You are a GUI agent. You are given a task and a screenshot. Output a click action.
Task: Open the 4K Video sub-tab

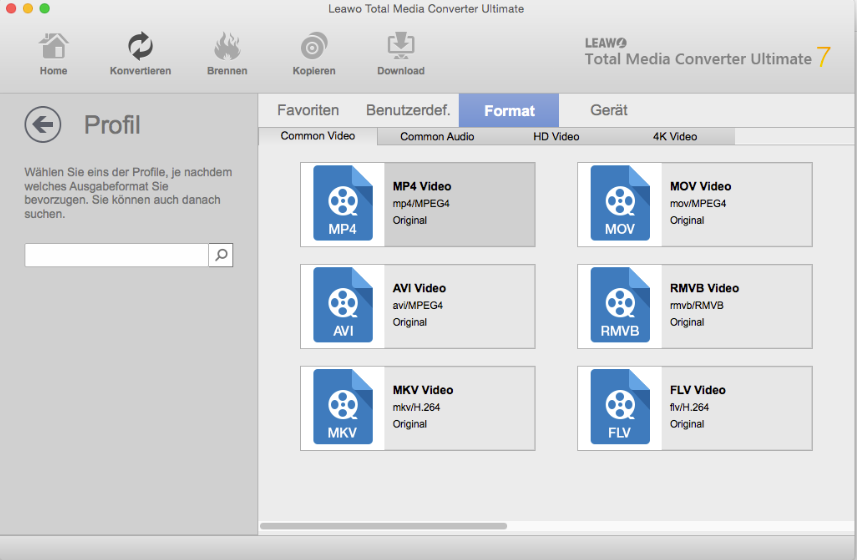coord(675,136)
